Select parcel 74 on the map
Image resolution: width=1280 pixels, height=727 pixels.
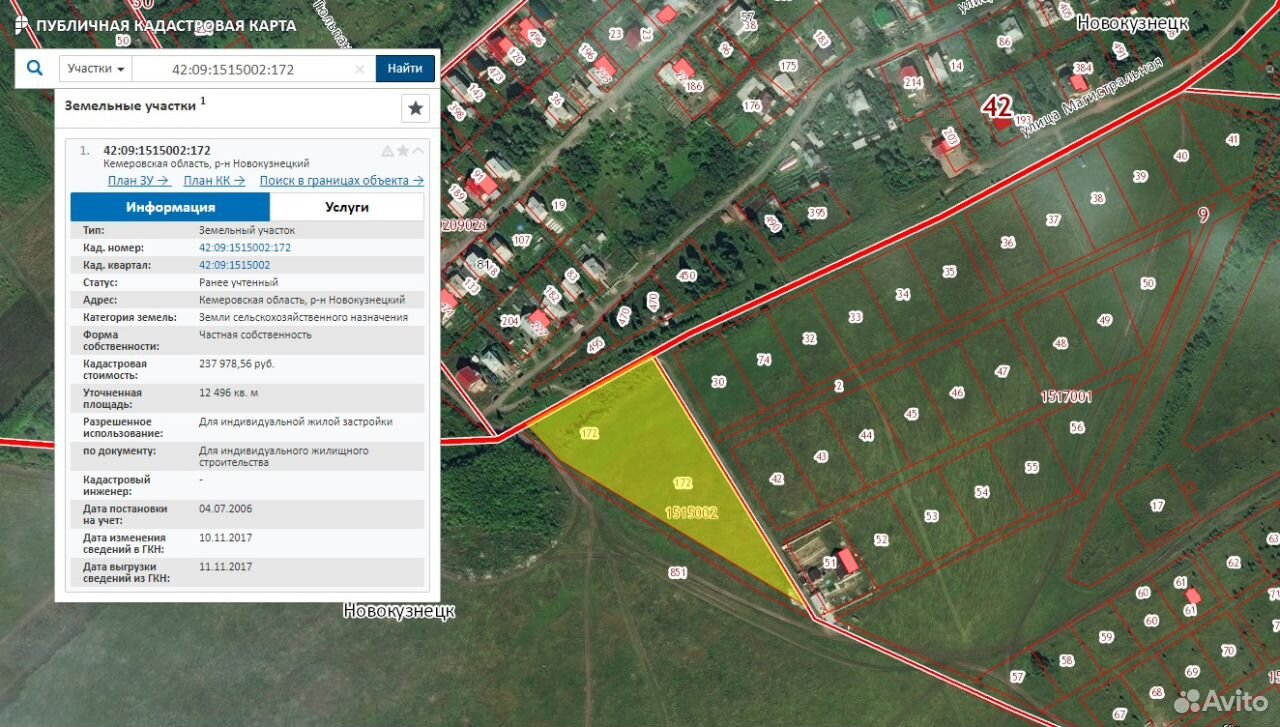[x=764, y=360]
